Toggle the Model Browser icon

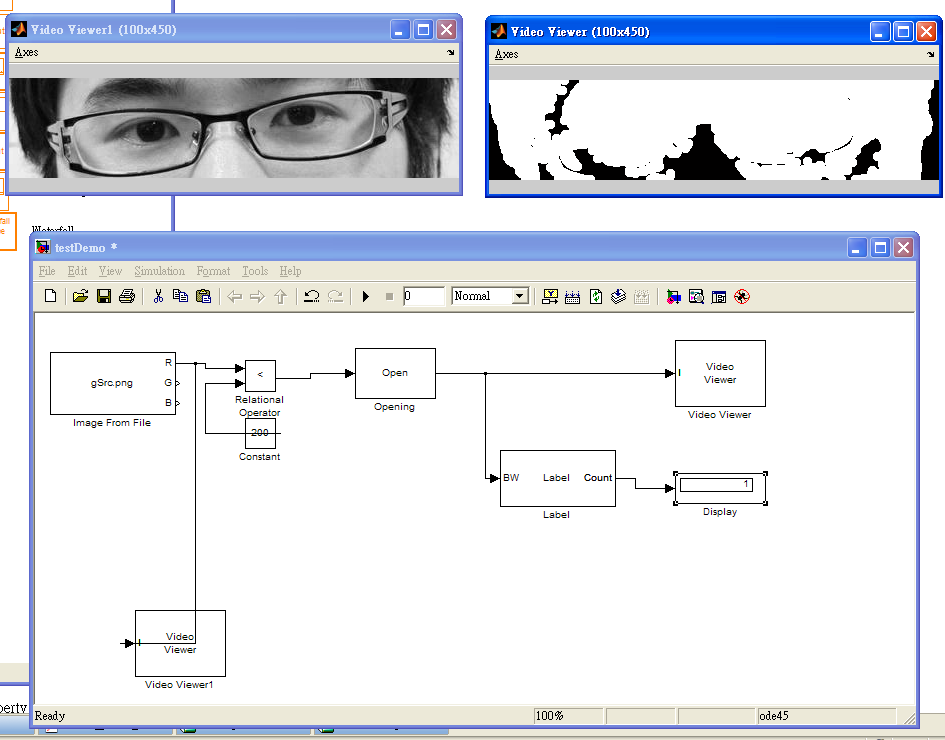click(718, 296)
